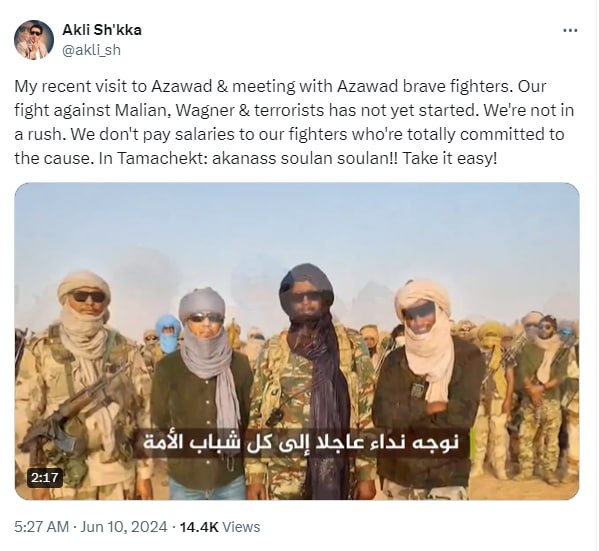Click the man in cream turban with crossed arms
599x551 pixels.
(428, 390)
